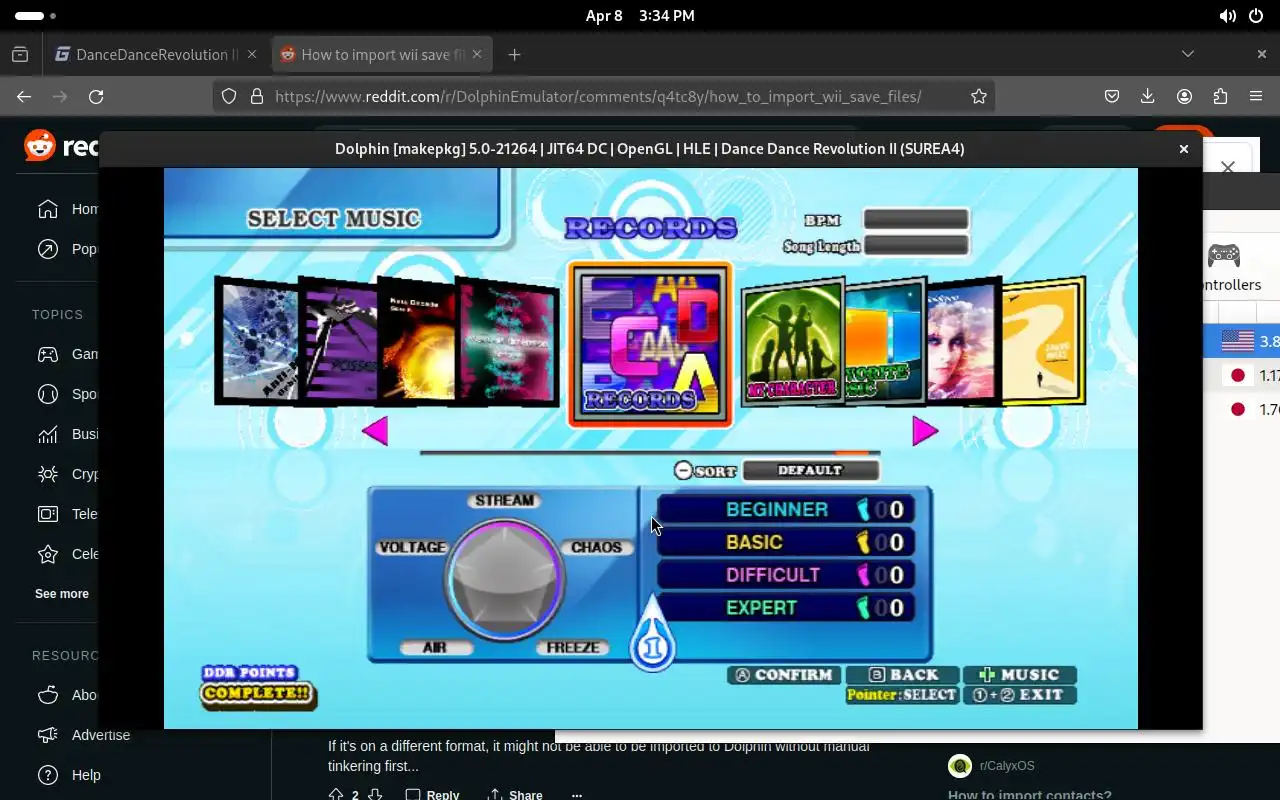Close the DanceDanceRevolution tab
This screenshot has height=800, width=1280.
(252, 55)
